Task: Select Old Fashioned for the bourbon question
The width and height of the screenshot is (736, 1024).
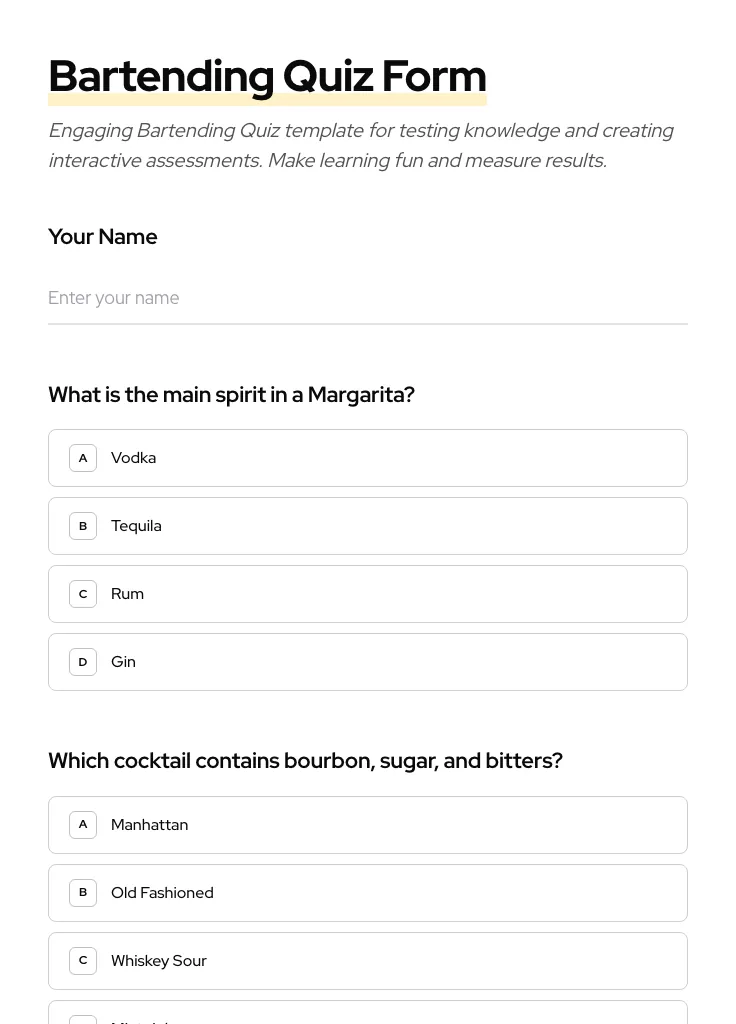Action: [x=368, y=892]
